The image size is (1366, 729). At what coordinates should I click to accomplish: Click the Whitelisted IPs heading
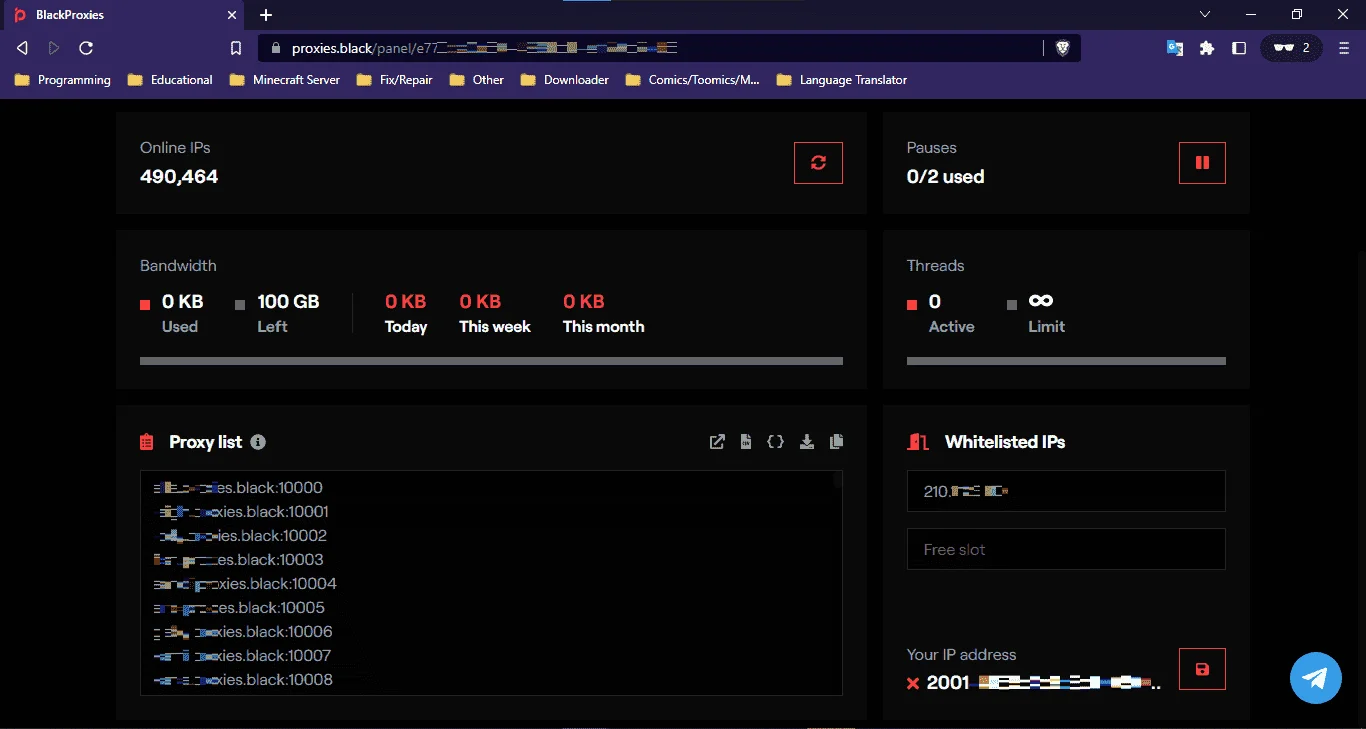tap(1005, 442)
